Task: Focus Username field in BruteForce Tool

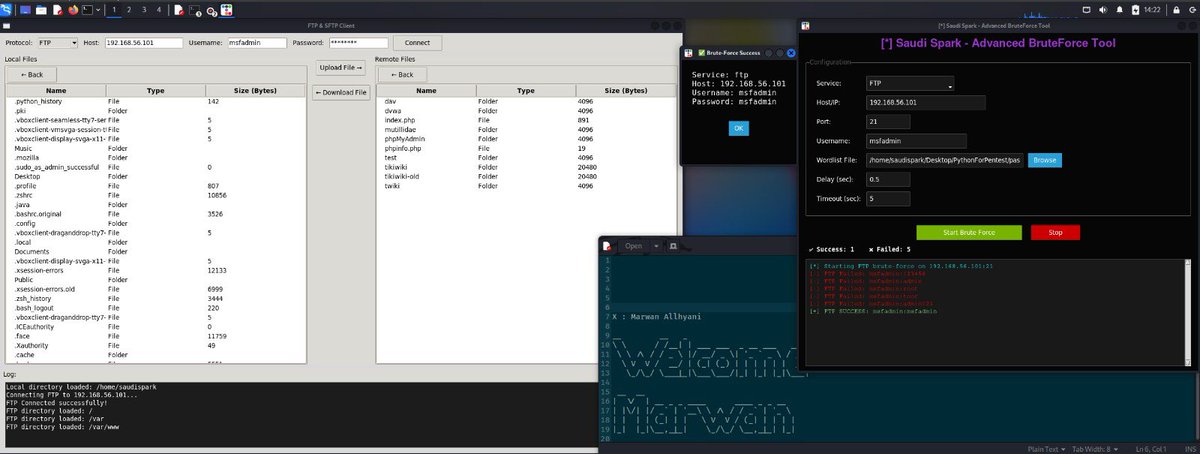Action: tap(916, 141)
